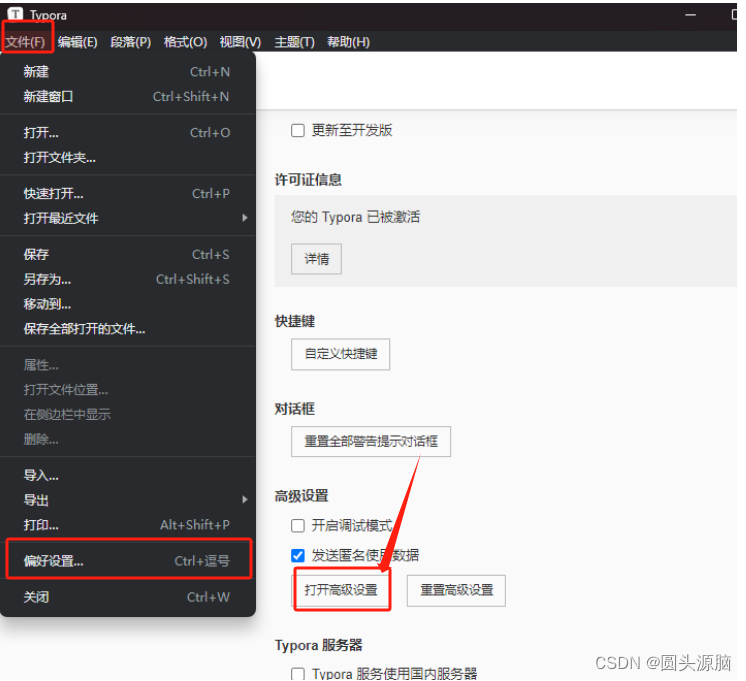The width and height of the screenshot is (746, 681).
Task: Uncheck 发送匿名使用数据 checkbox
Action: [298, 555]
